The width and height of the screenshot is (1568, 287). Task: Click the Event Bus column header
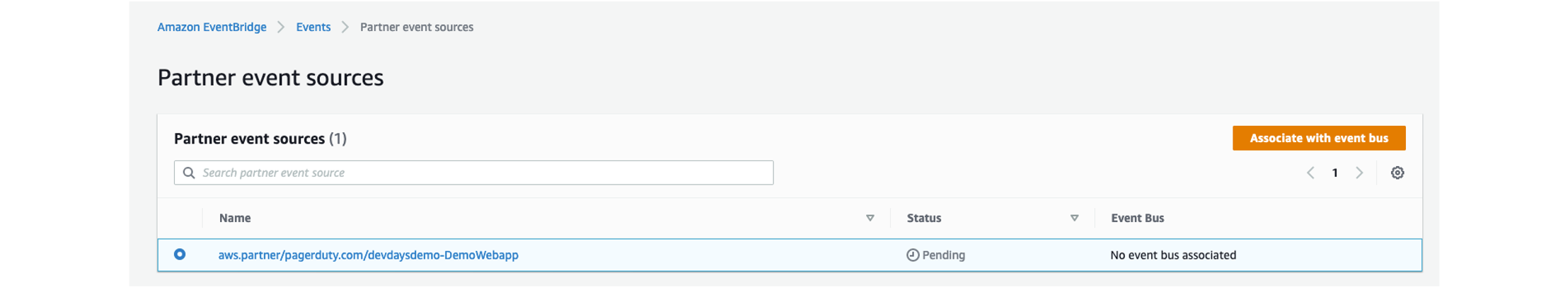point(1137,218)
